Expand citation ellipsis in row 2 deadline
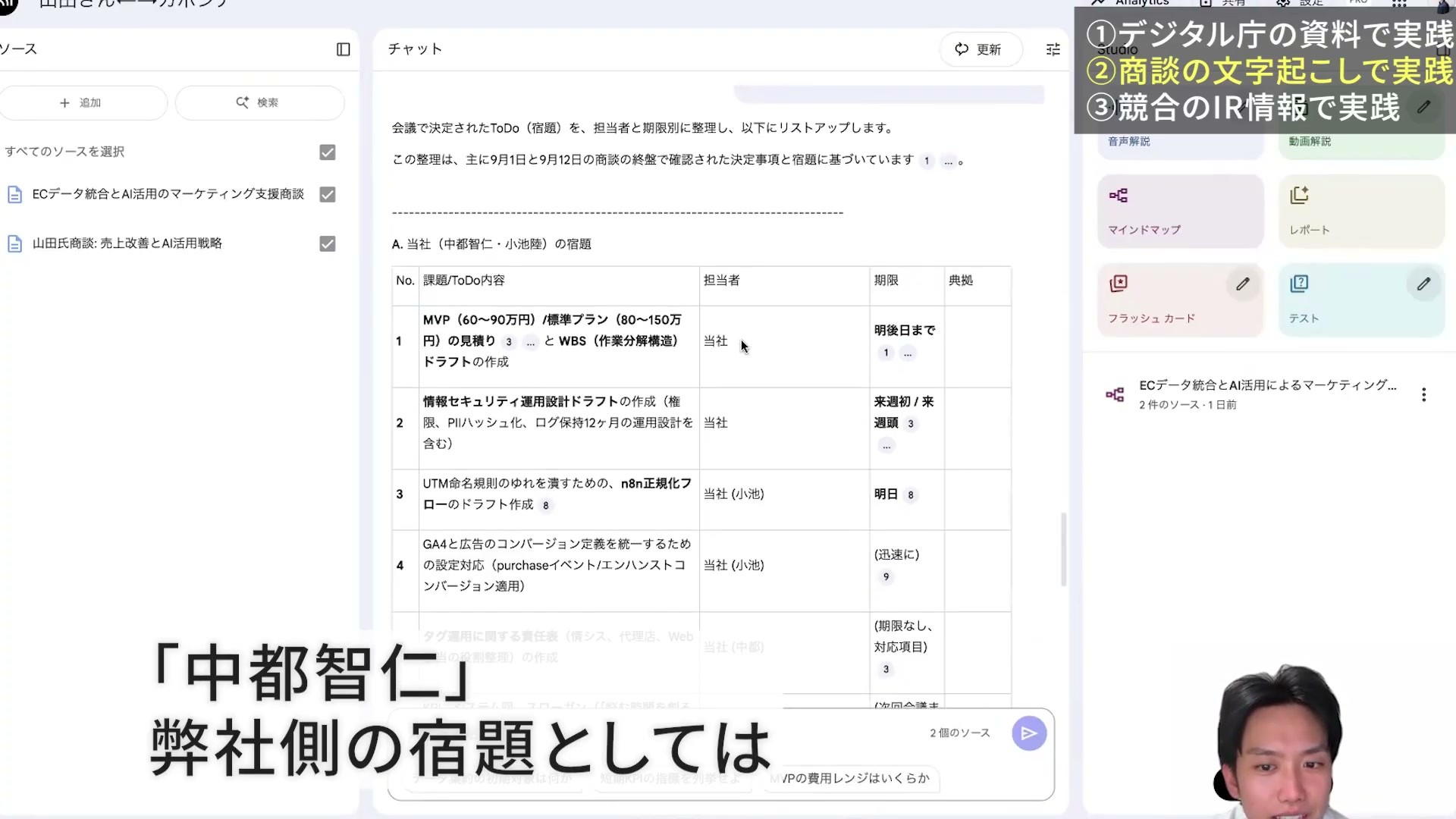Viewport: 1456px width, 819px height. [886, 445]
